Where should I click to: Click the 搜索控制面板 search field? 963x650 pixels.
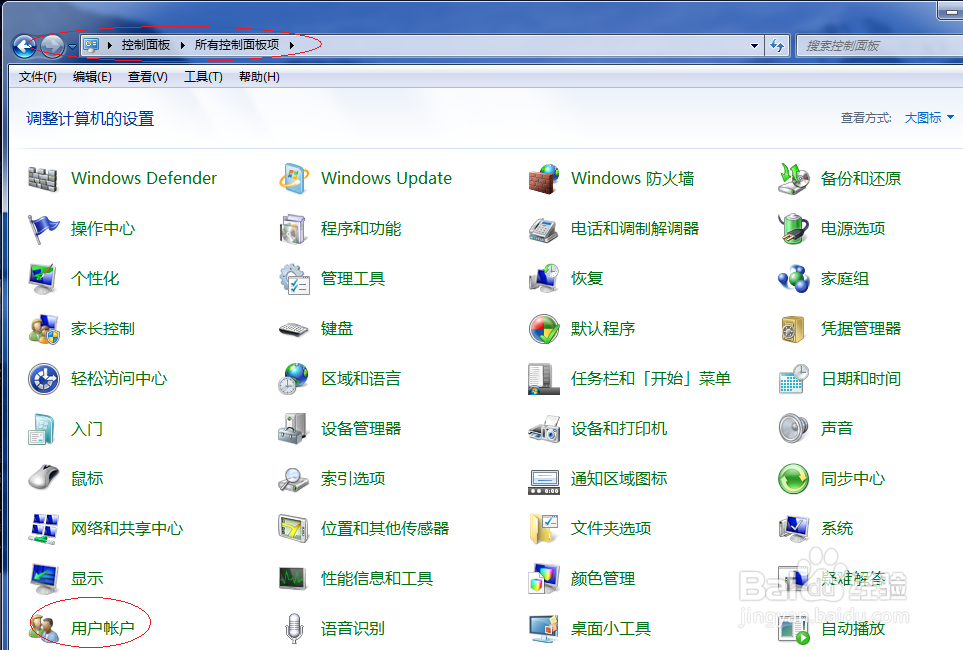(879, 45)
